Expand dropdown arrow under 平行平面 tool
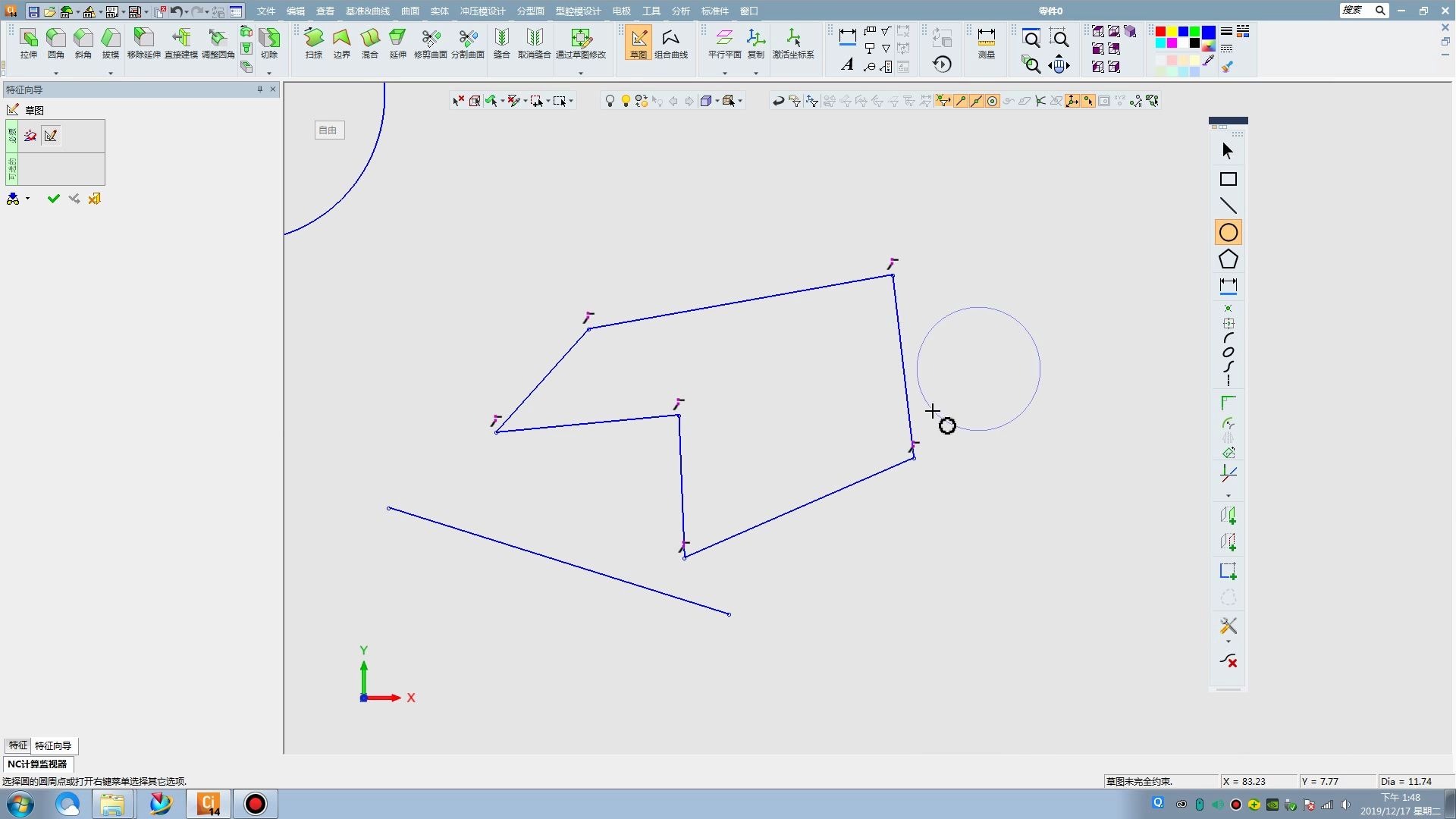This screenshot has height=819, width=1456. (724, 73)
